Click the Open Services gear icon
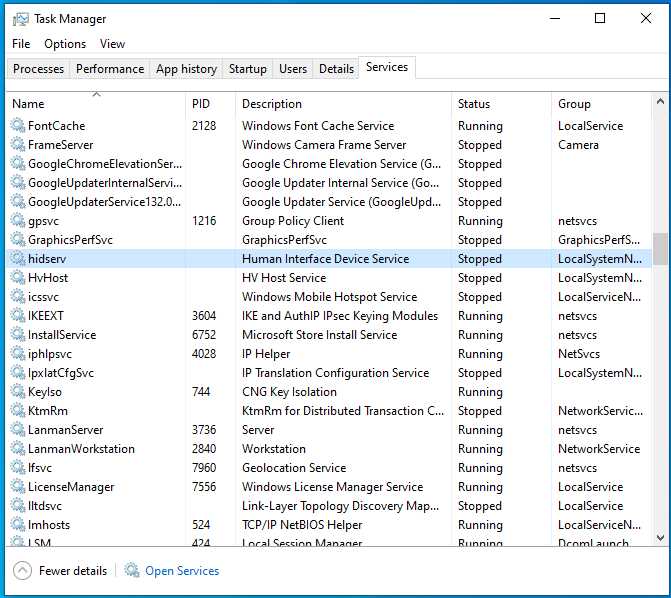Image resolution: width=671 pixels, height=598 pixels. pyautogui.click(x=132, y=570)
